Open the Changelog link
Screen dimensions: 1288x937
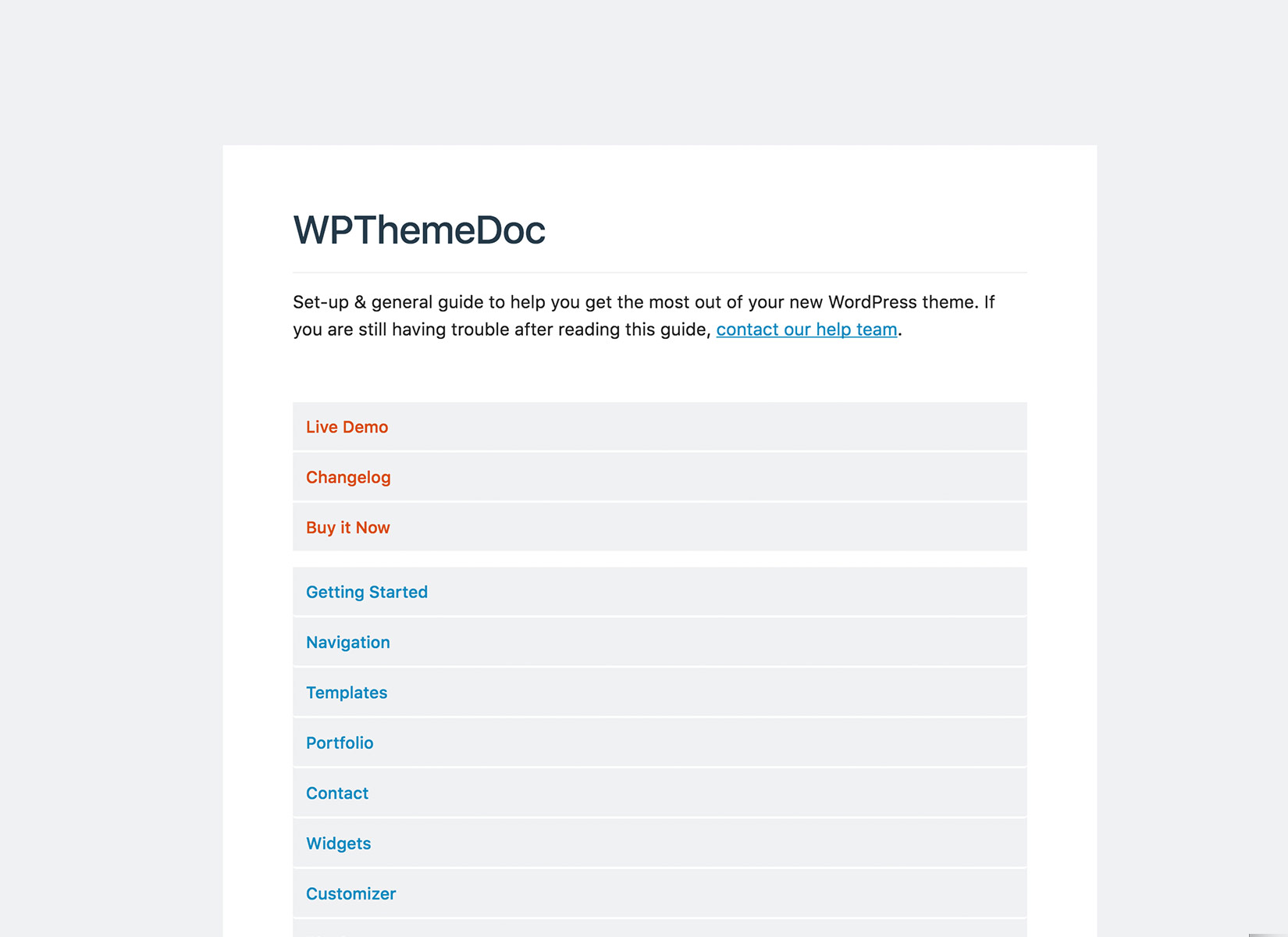pyautogui.click(x=348, y=477)
